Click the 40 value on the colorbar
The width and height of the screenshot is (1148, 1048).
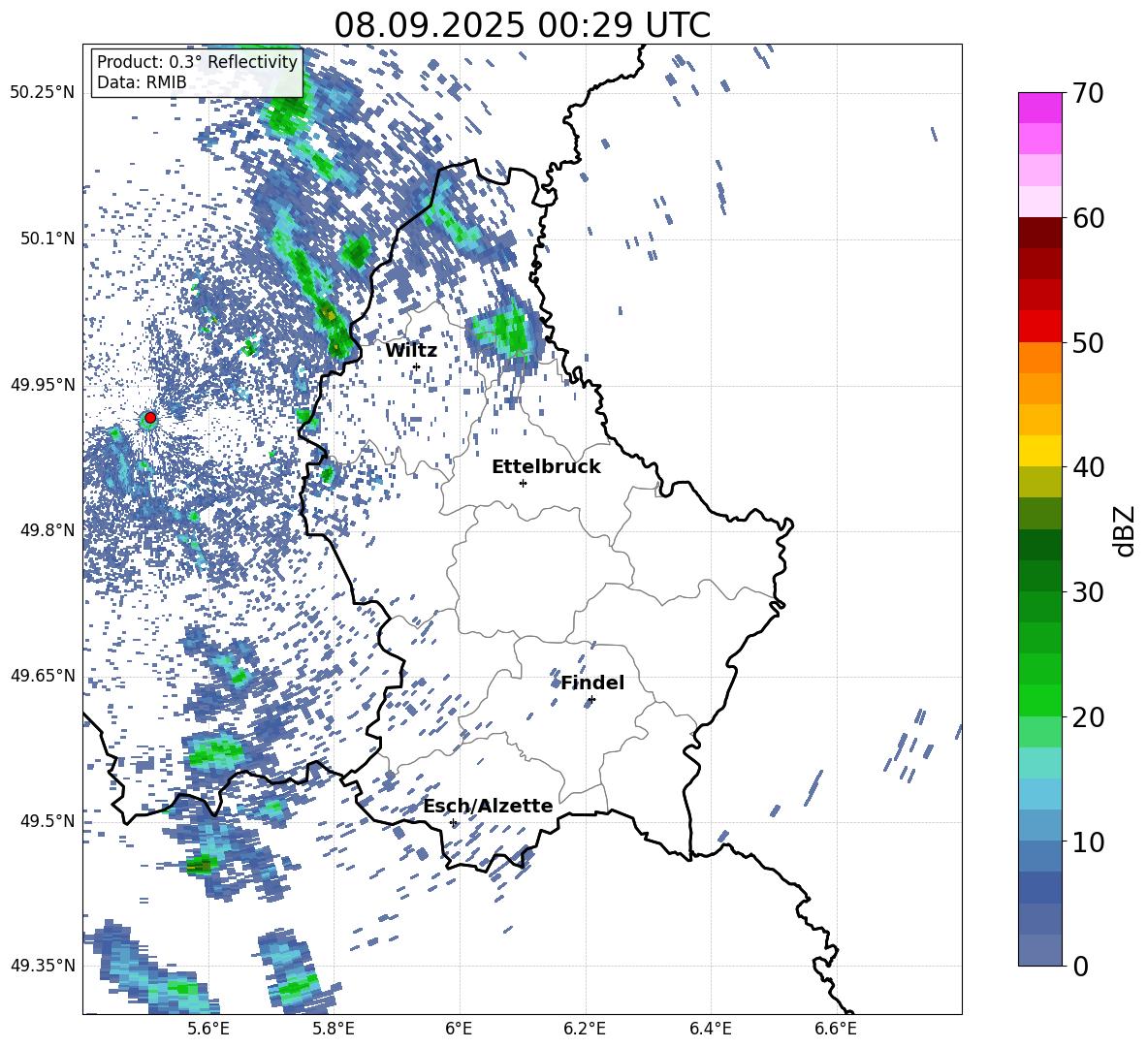pos(1087,467)
